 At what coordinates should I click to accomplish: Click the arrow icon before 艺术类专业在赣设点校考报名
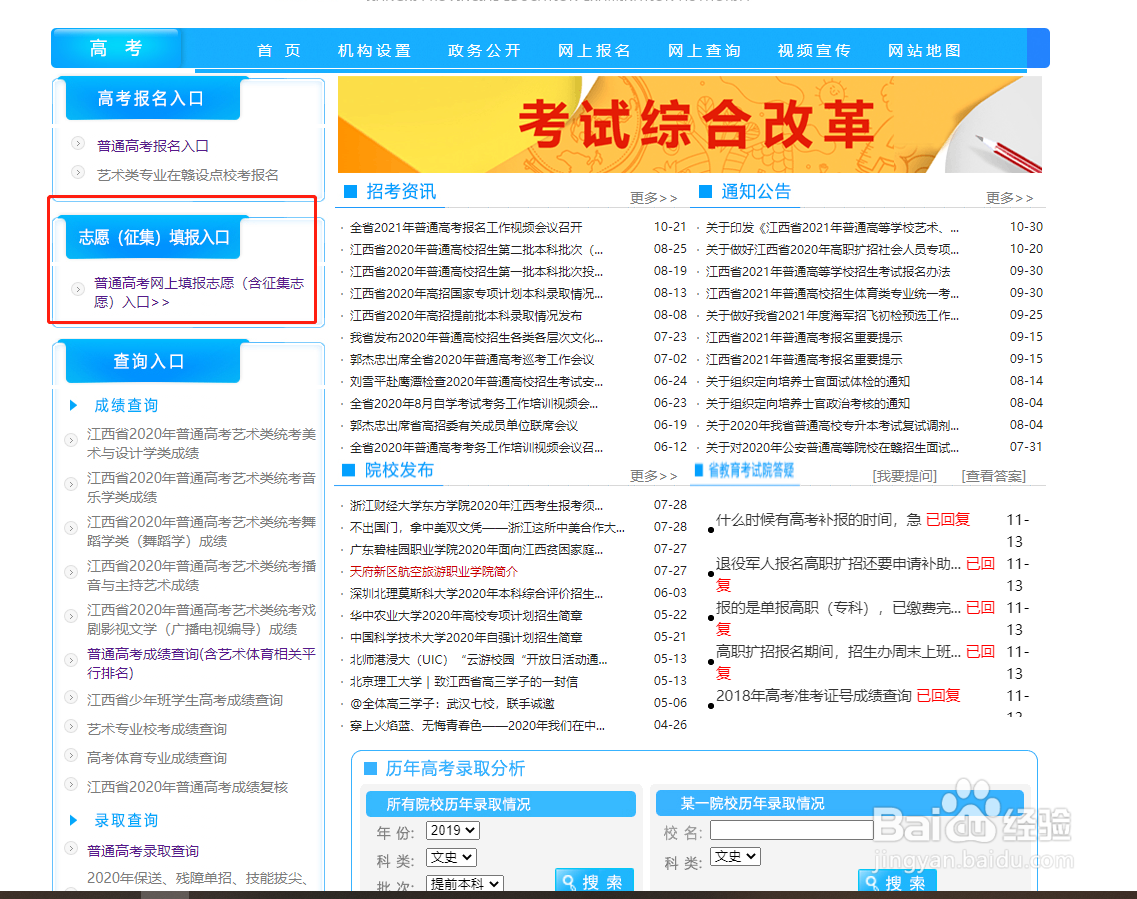click(77, 172)
